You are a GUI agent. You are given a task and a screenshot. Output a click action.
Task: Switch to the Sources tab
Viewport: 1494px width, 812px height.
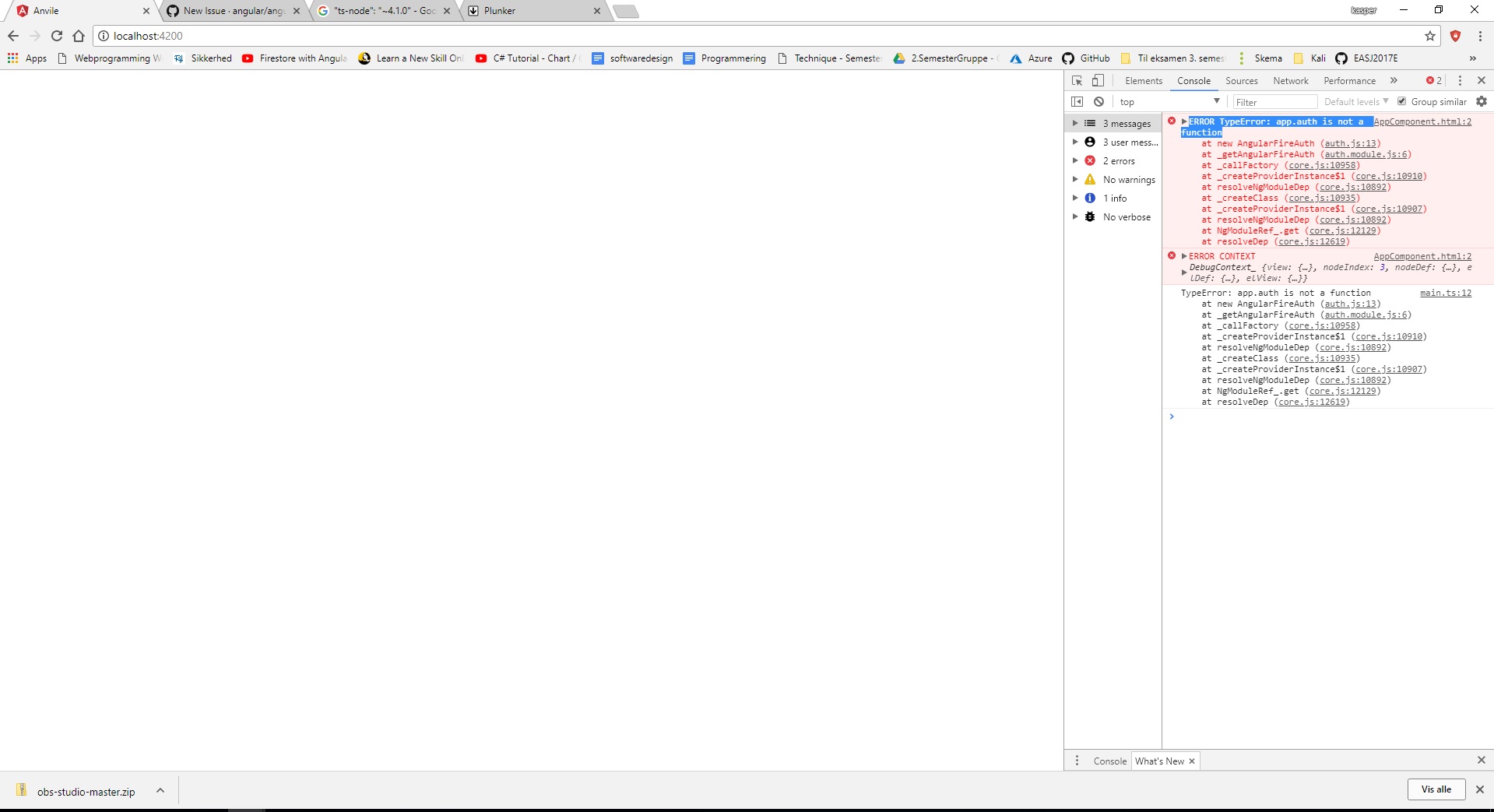(x=1241, y=81)
